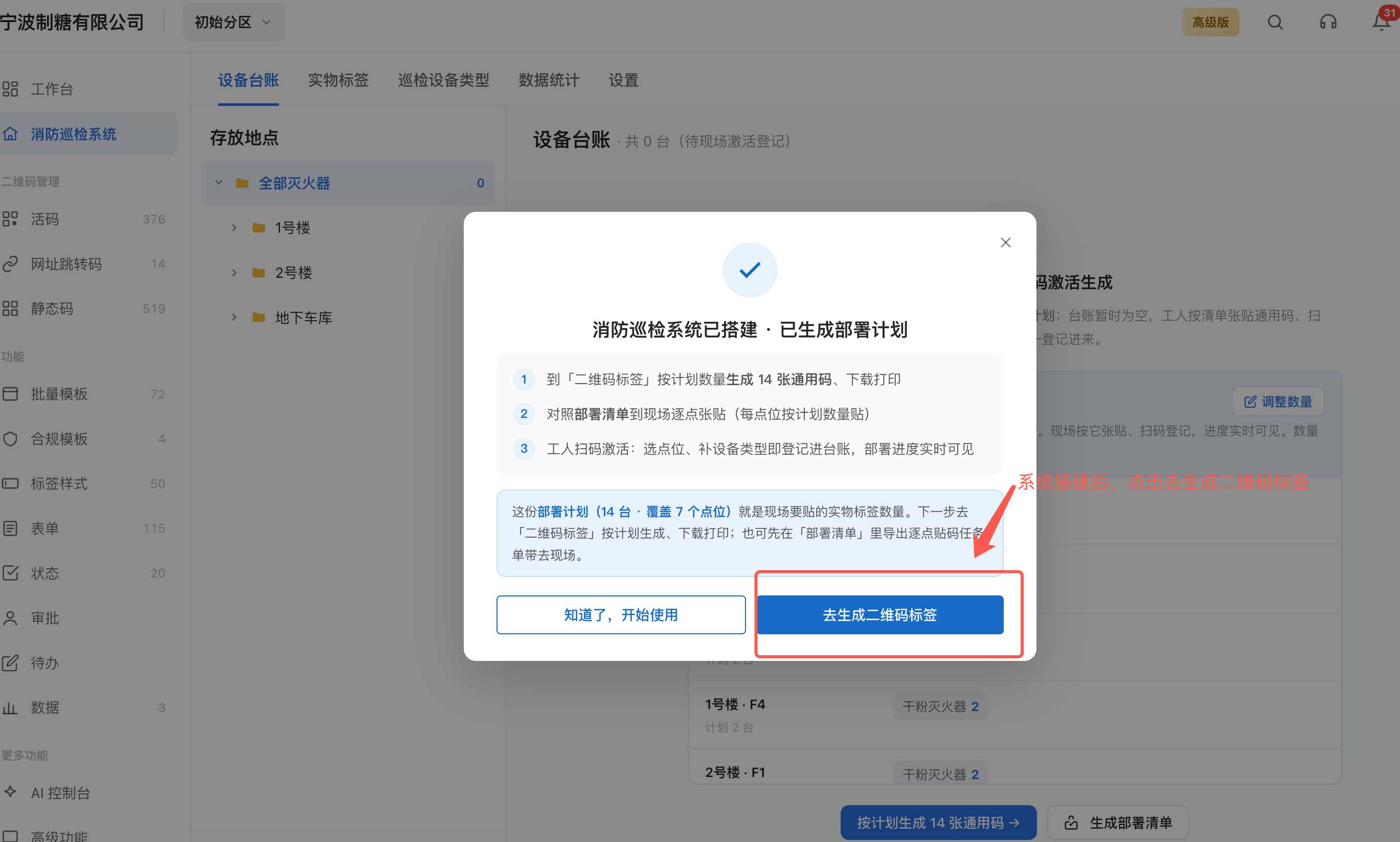Select 全部灭火器 row text
The image size is (1400, 842).
[x=295, y=183]
